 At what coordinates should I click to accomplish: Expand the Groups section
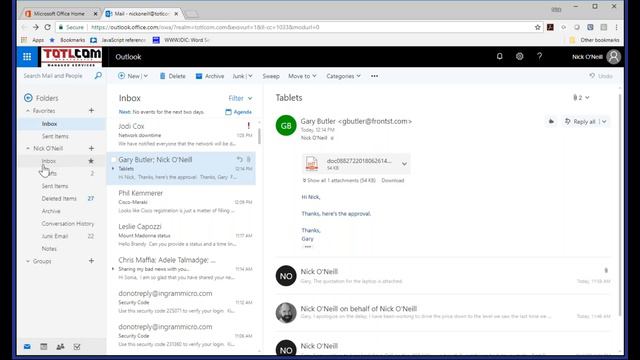pos(28,261)
